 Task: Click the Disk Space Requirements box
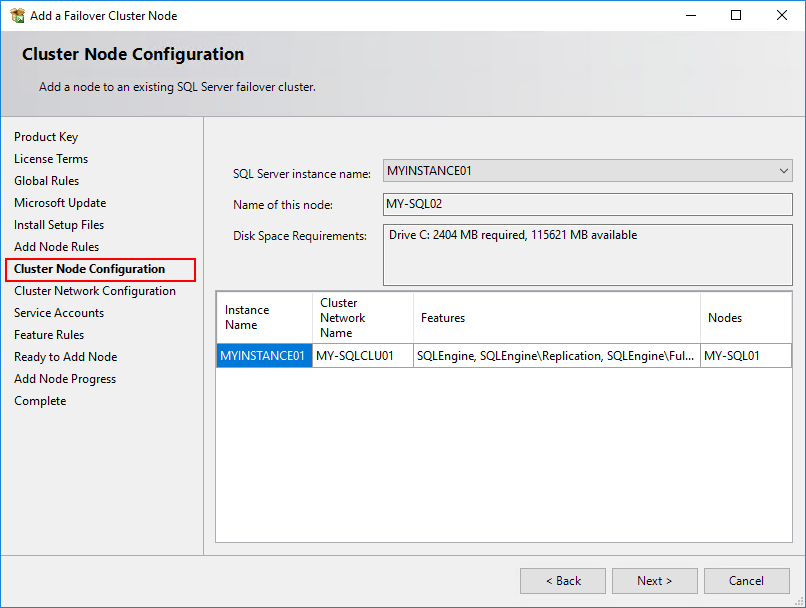pyautogui.click(x=588, y=254)
